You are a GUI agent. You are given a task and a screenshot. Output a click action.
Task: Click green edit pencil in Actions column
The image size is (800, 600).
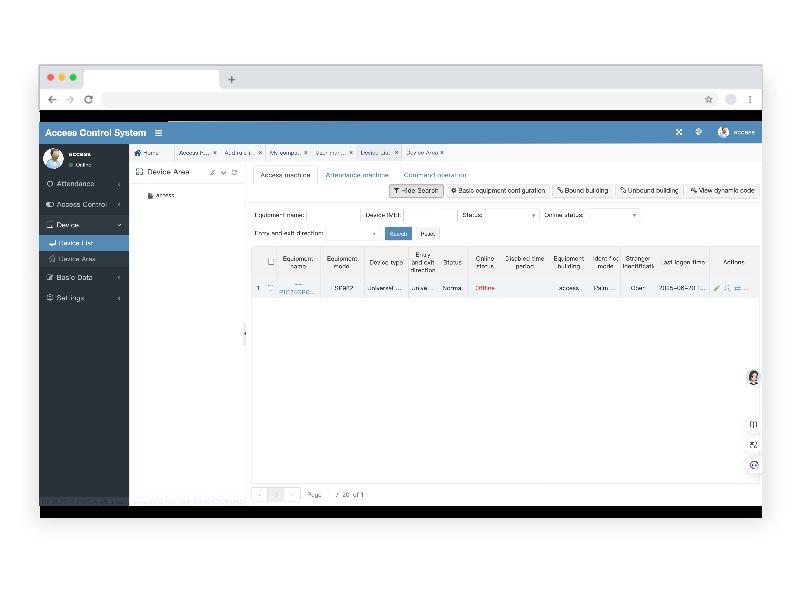tap(716, 288)
